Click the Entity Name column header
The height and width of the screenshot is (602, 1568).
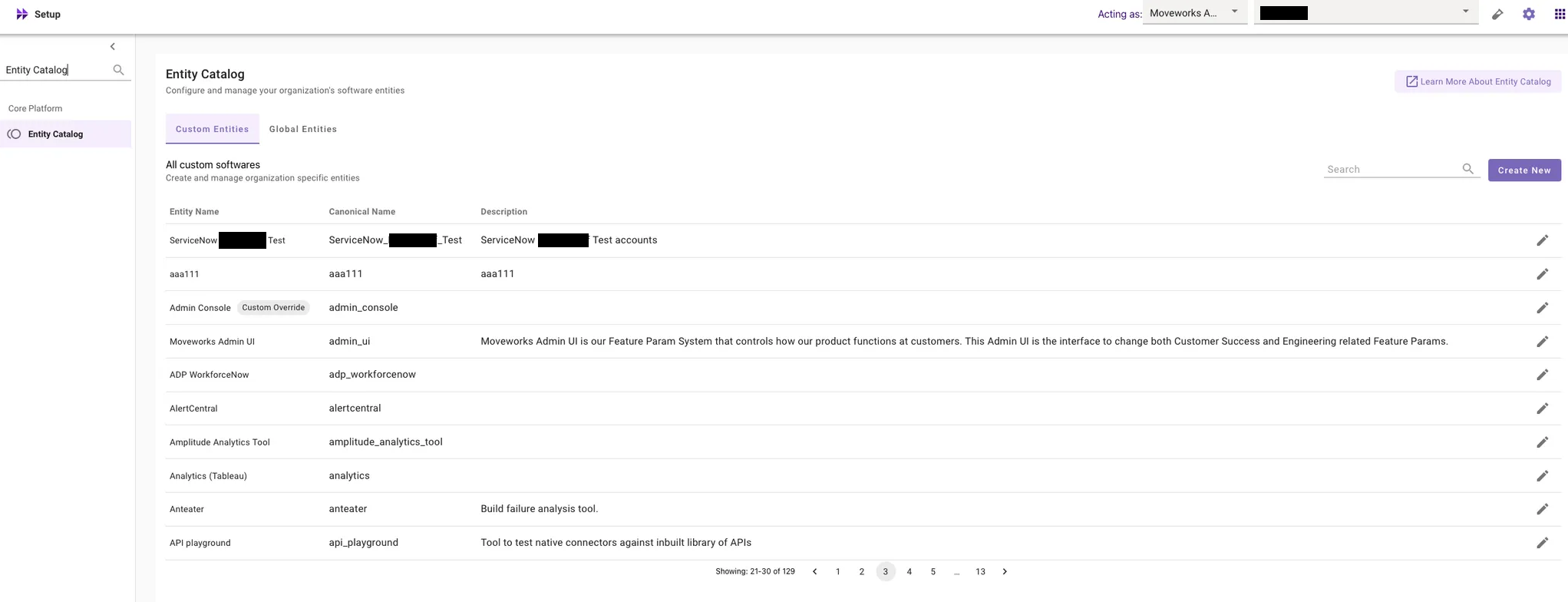(x=194, y=212)
